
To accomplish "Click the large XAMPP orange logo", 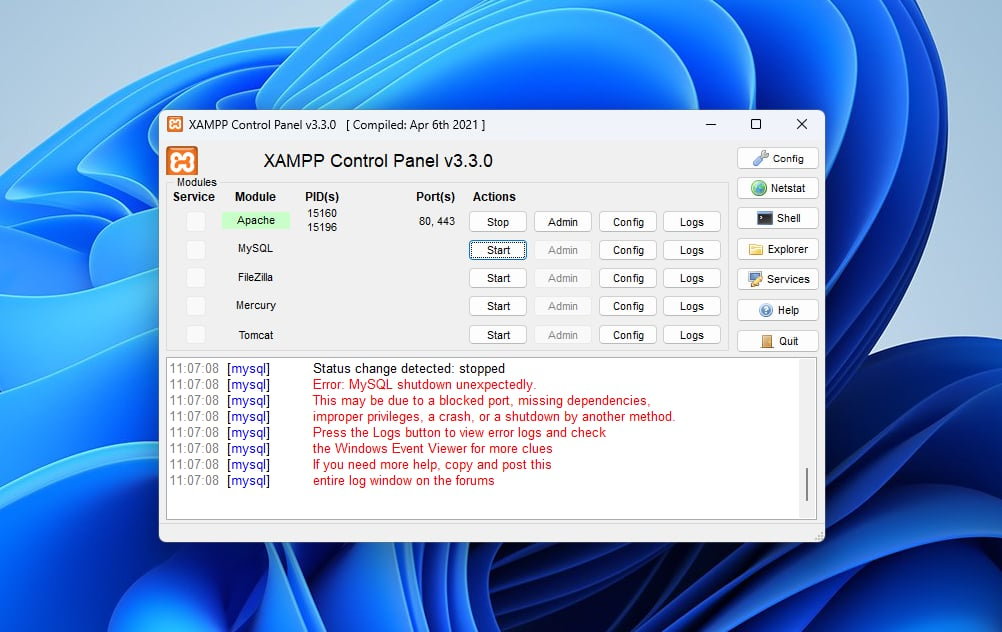I will 182,160.
